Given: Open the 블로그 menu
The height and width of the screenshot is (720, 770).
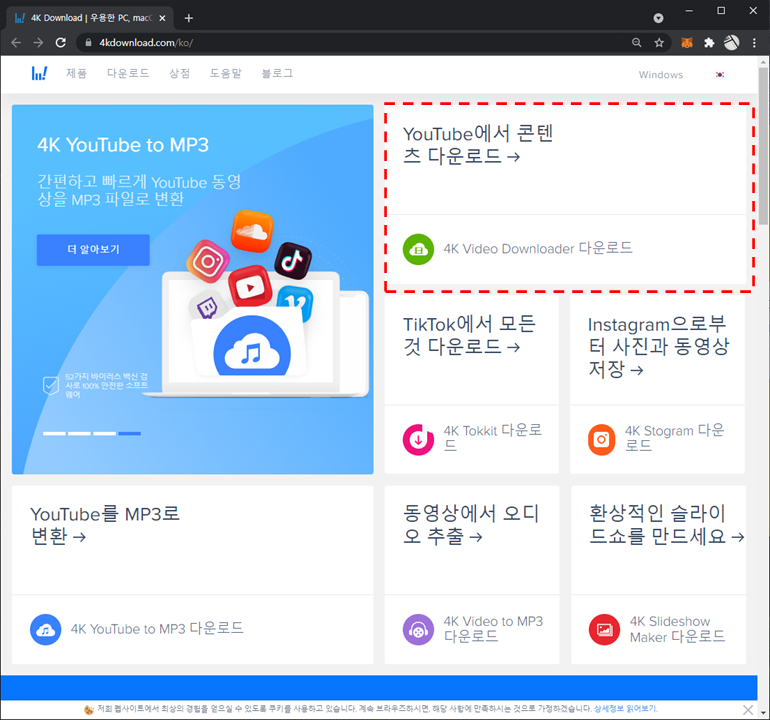Looking at the screenshot, I should [277, 73].
